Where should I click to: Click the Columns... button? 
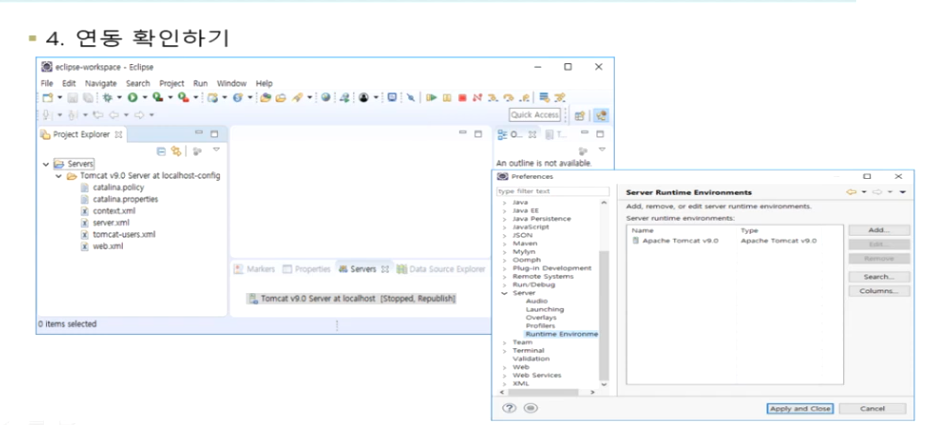tap(879, 291)
